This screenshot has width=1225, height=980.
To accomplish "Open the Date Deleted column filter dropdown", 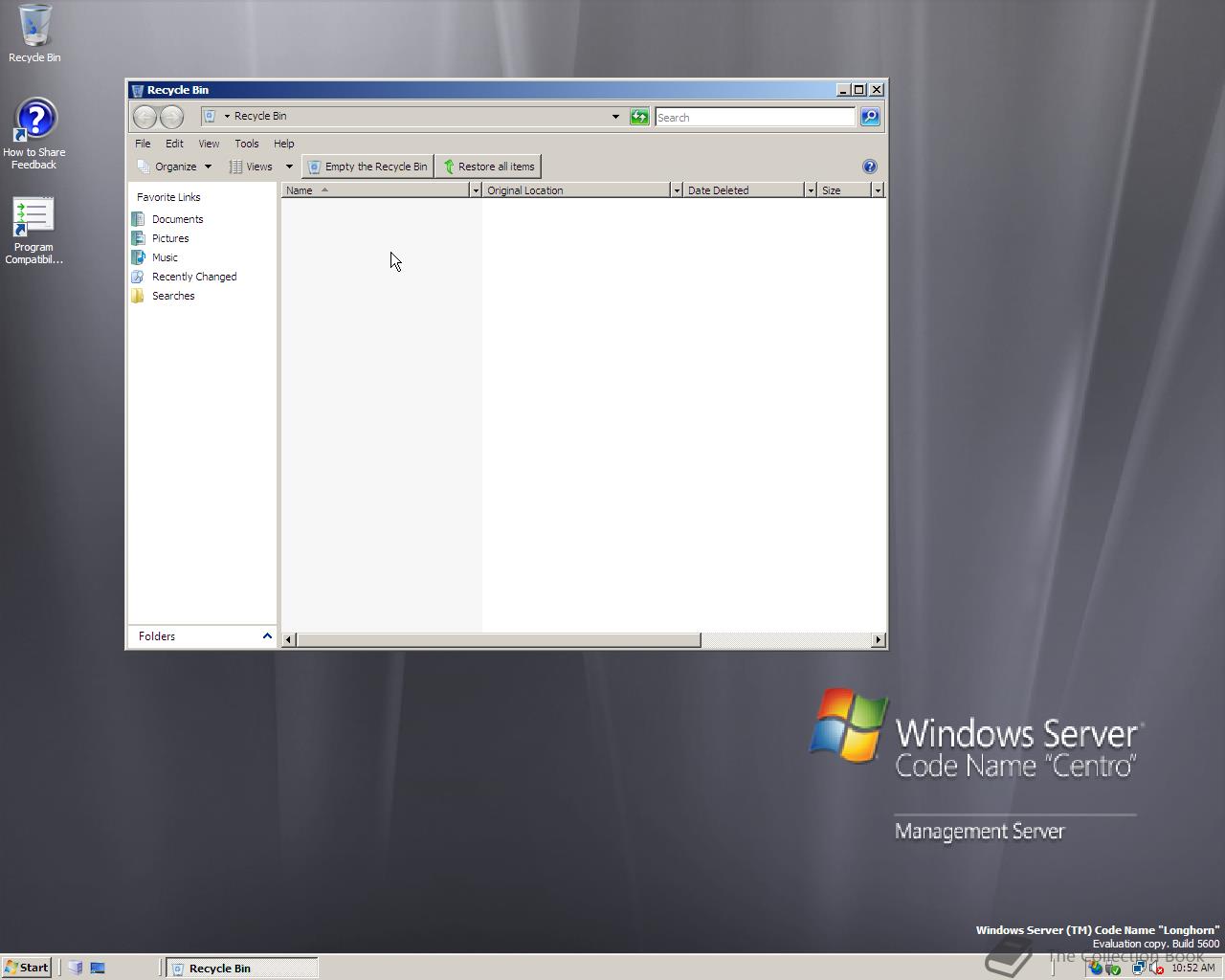I will click(810, 190).
